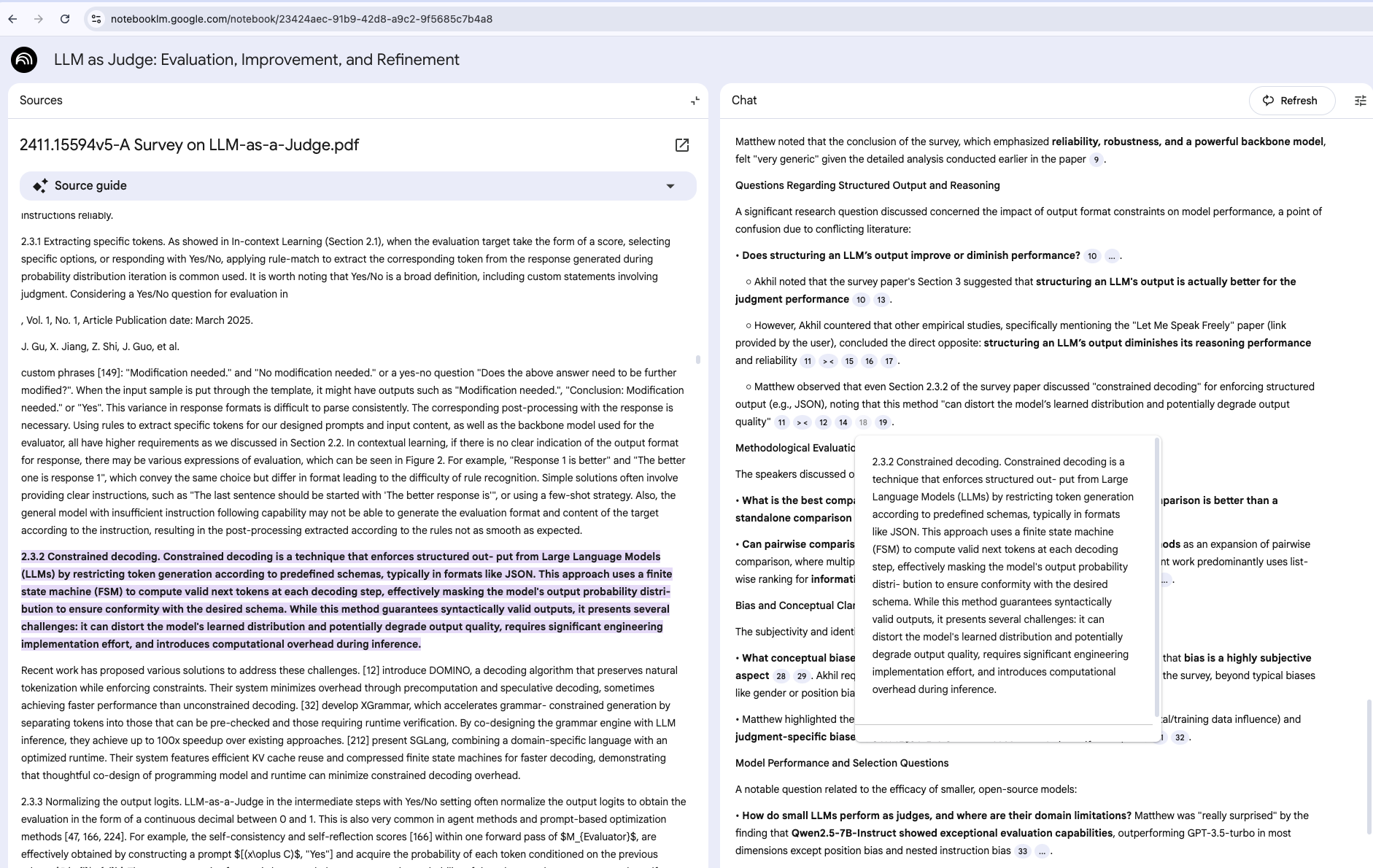Click the NotebookLM logo icon
The width and height of the screenshot is (1373, 868).
tap(24, 60)
